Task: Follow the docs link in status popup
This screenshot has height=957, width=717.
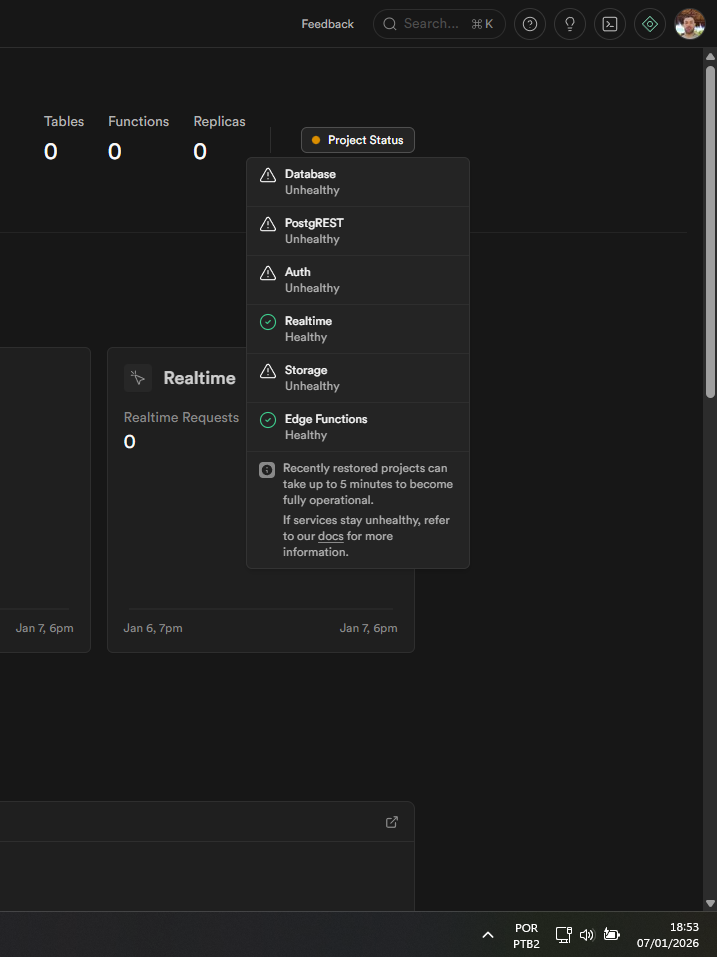Action: (x=330, y=537)
